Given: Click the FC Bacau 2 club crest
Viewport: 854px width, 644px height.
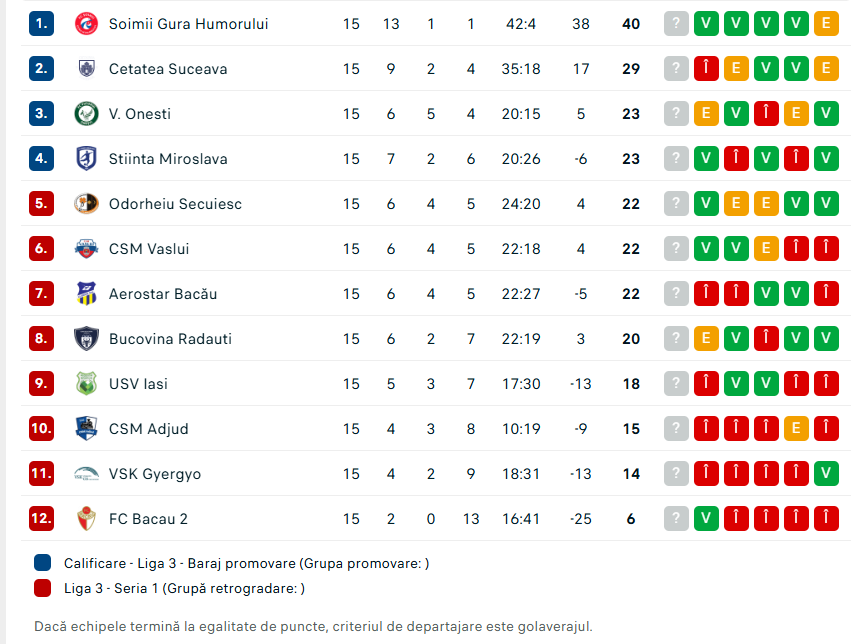Looking at the screenshot, I should coord(87,519).
